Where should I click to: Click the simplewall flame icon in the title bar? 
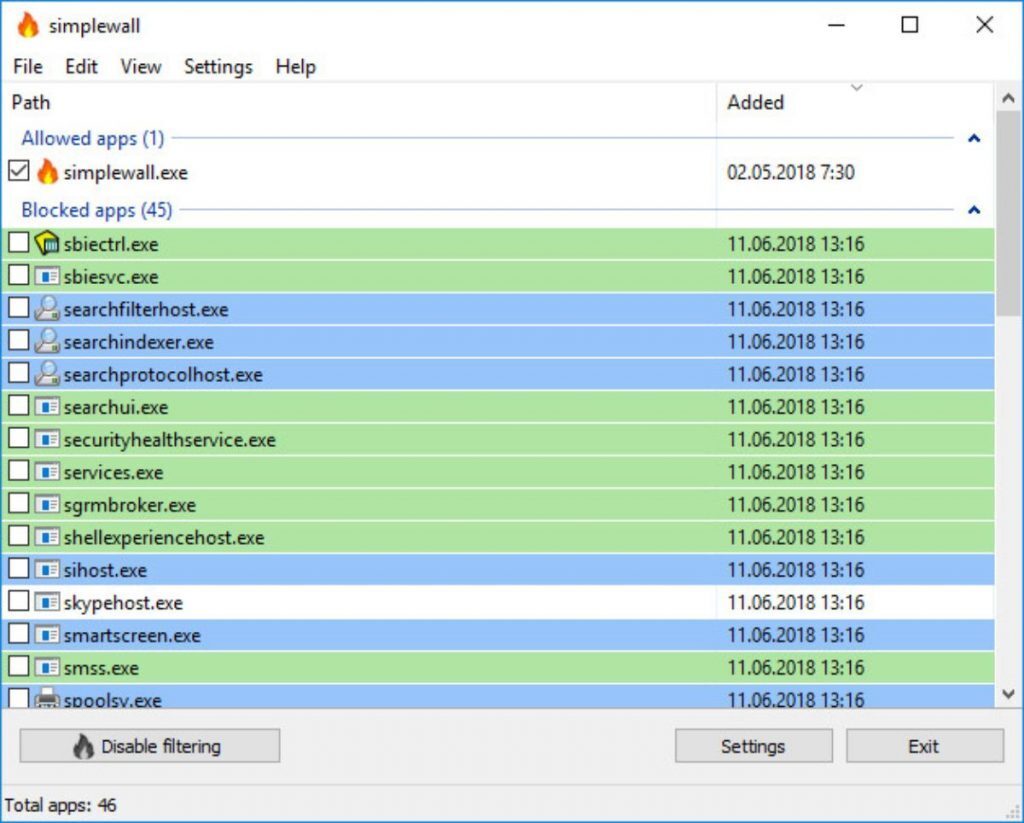coord(26,24)
